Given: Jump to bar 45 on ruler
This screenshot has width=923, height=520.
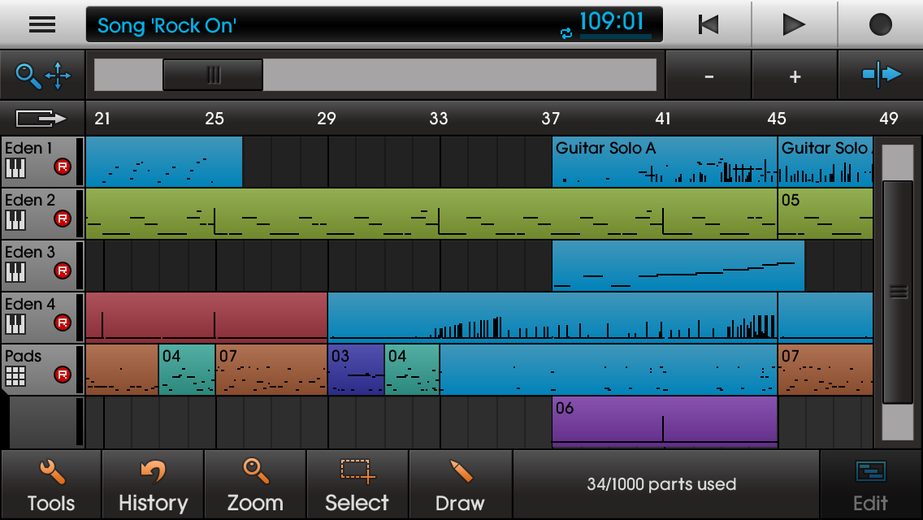Looking at the screenshot, I should (x=776, y=118).
